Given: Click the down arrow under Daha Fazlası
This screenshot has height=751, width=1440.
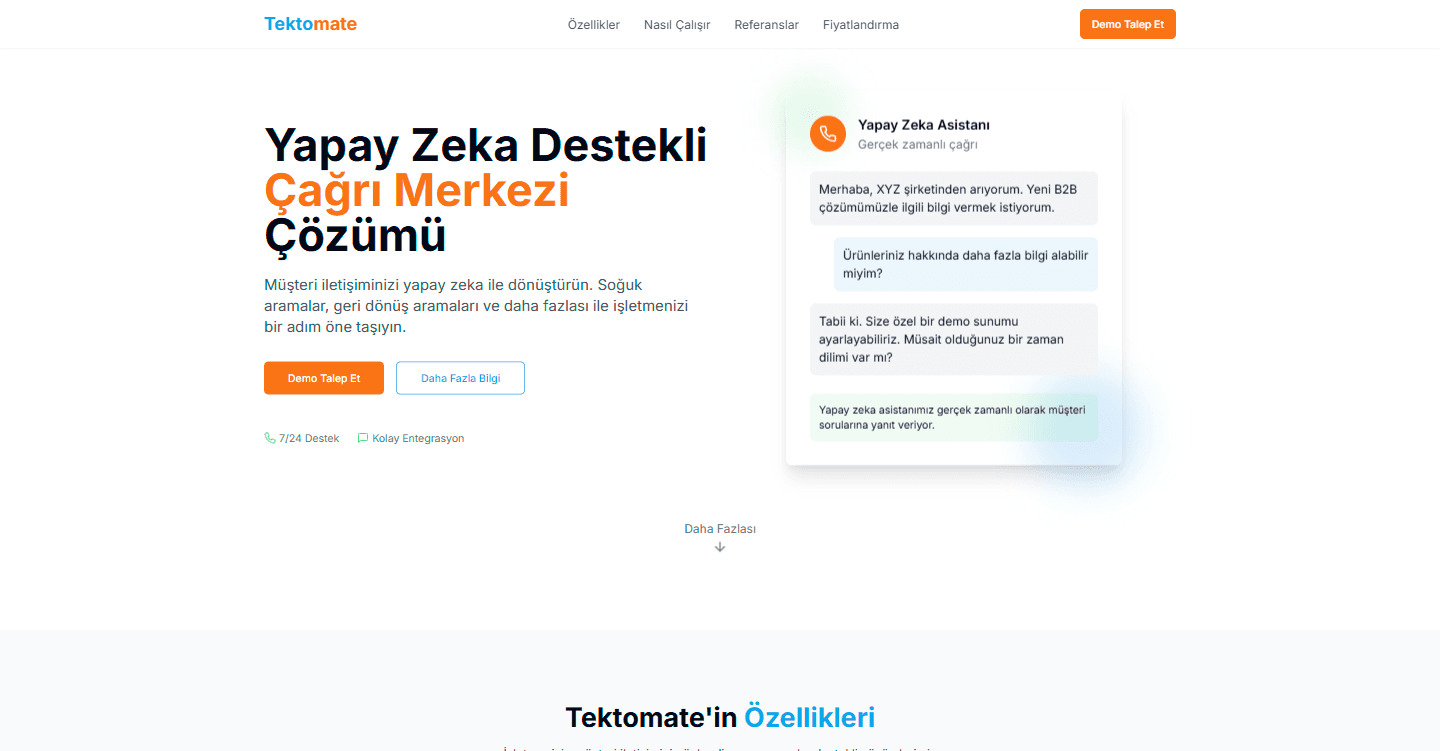Looking at the screenshot, I should coord(720,547).
